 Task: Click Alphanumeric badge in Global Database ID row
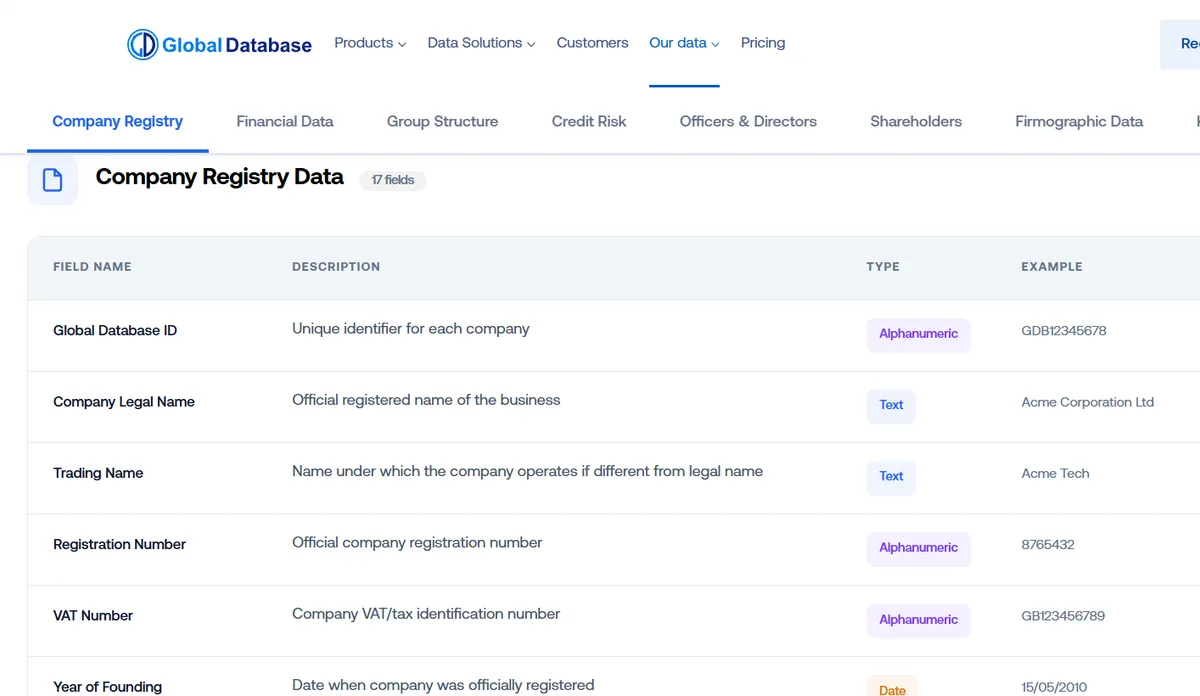(918, 334)
